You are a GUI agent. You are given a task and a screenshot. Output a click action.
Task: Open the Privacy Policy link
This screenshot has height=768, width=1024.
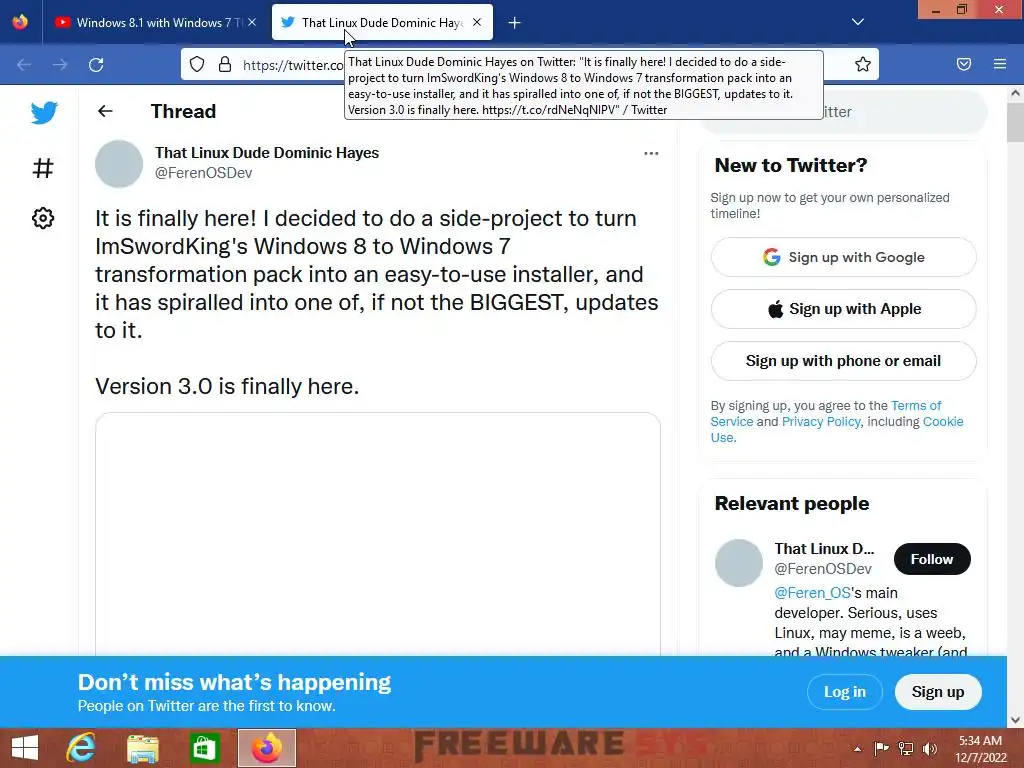click(x=821, y=421)
